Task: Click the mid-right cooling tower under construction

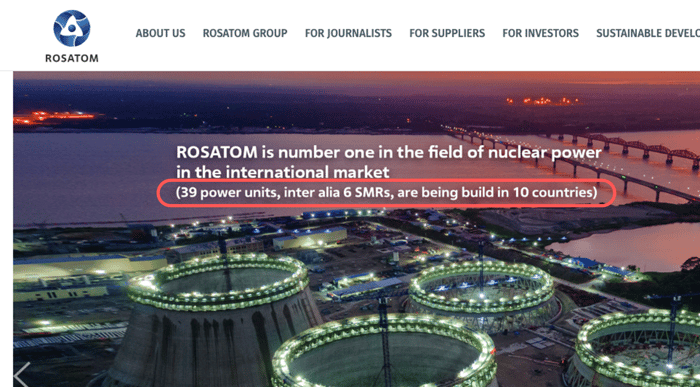Action: click(x=481, y=295)
